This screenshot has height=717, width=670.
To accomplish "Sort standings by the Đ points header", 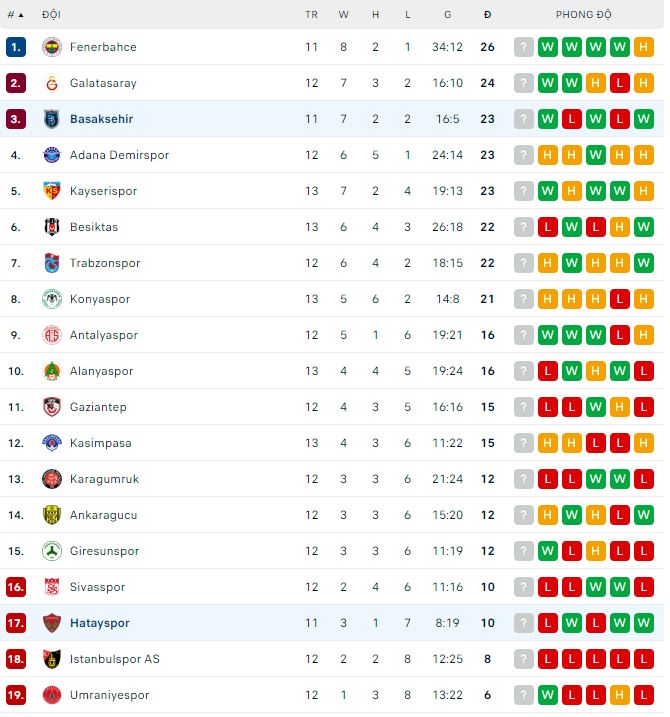I will click(487, 15).
